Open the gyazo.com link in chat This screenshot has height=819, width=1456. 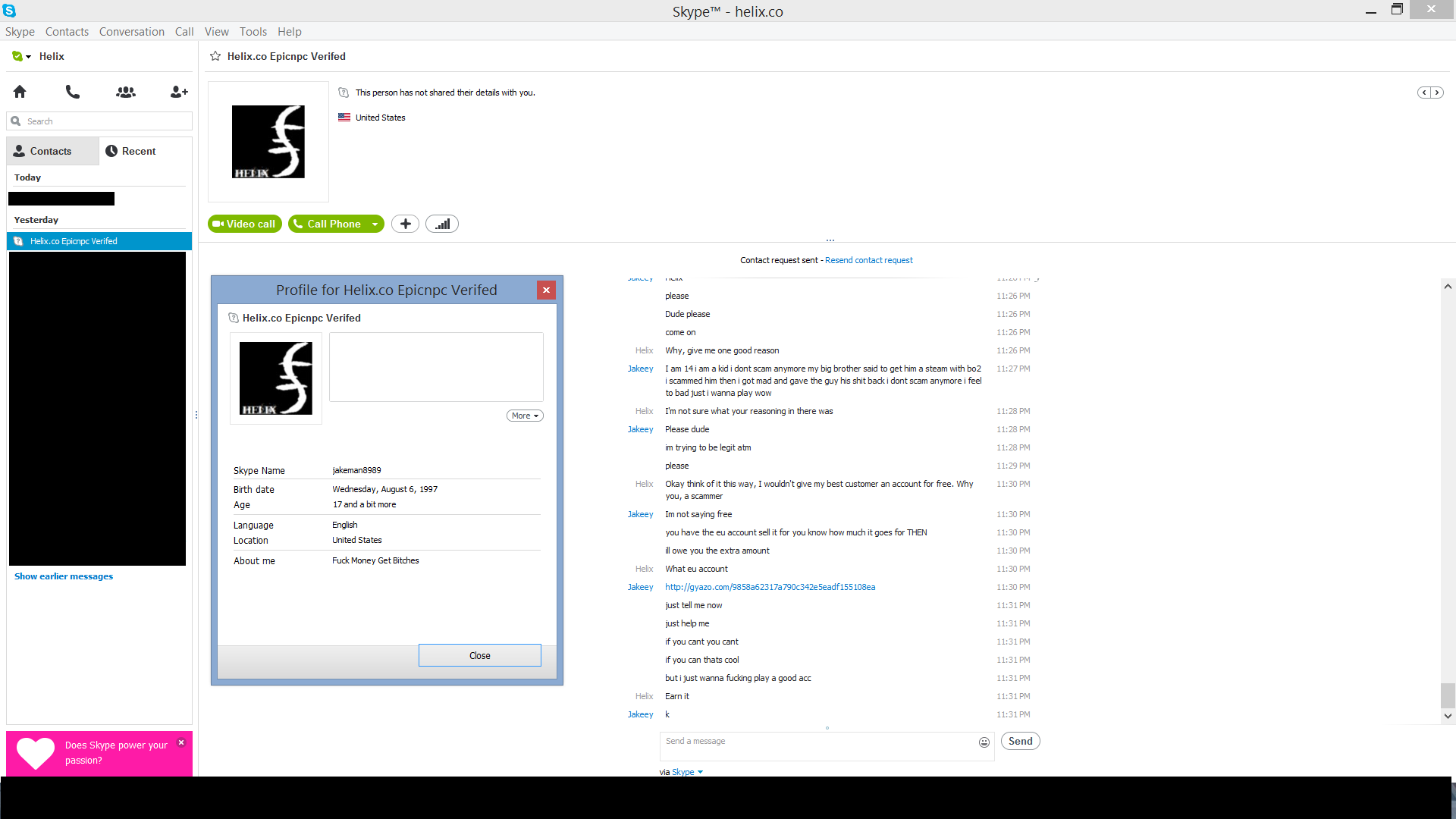pos(770,587)
